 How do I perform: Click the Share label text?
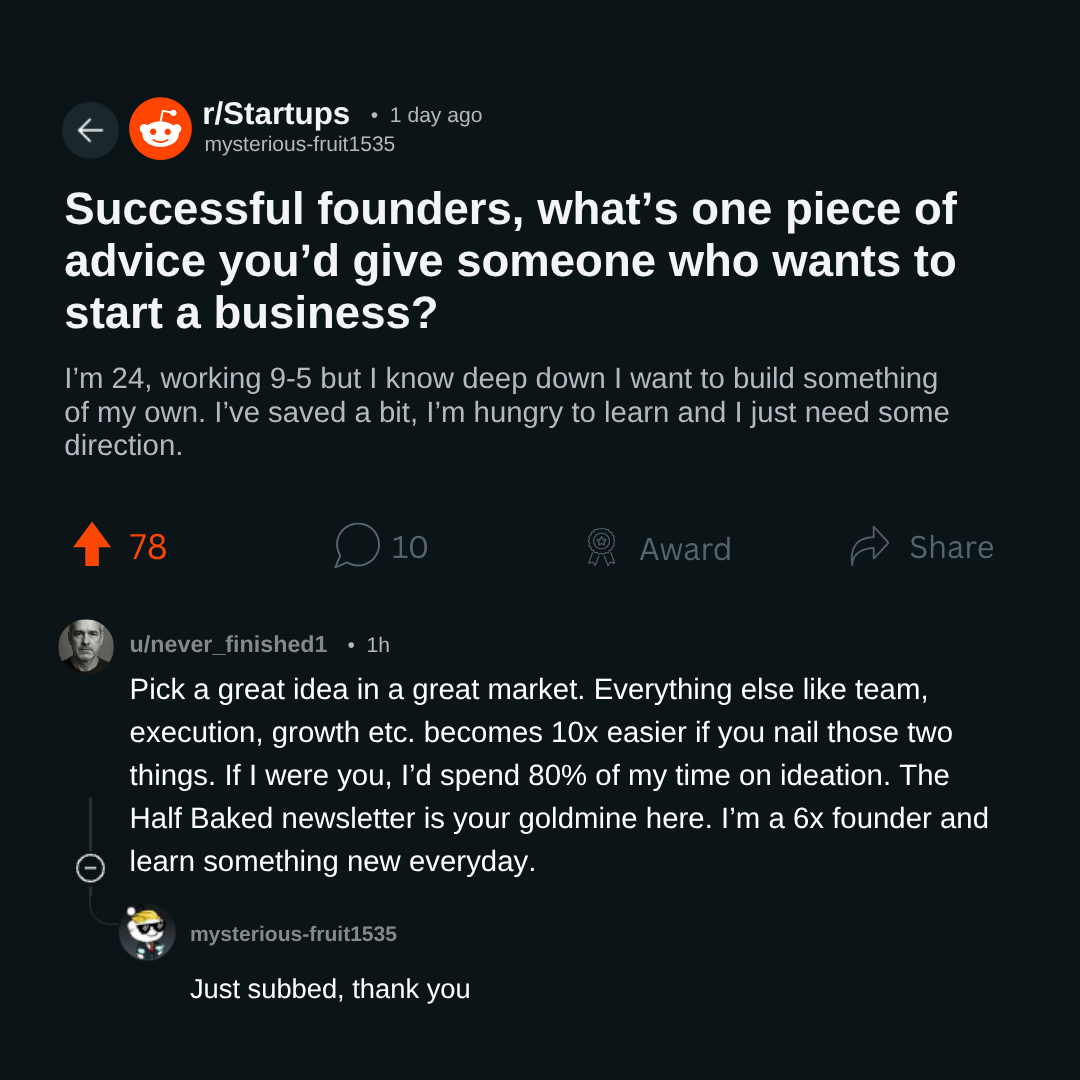(x=952, y=548)
